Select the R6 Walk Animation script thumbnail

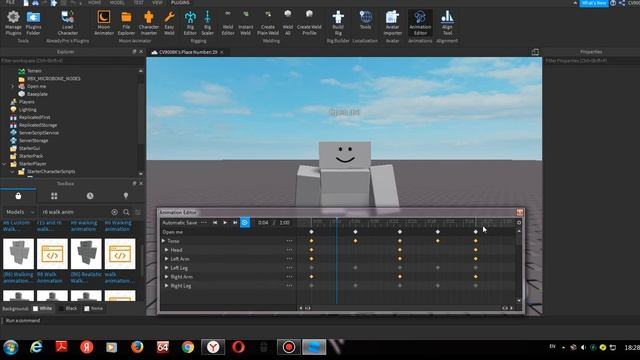click(x=52, y=255)
